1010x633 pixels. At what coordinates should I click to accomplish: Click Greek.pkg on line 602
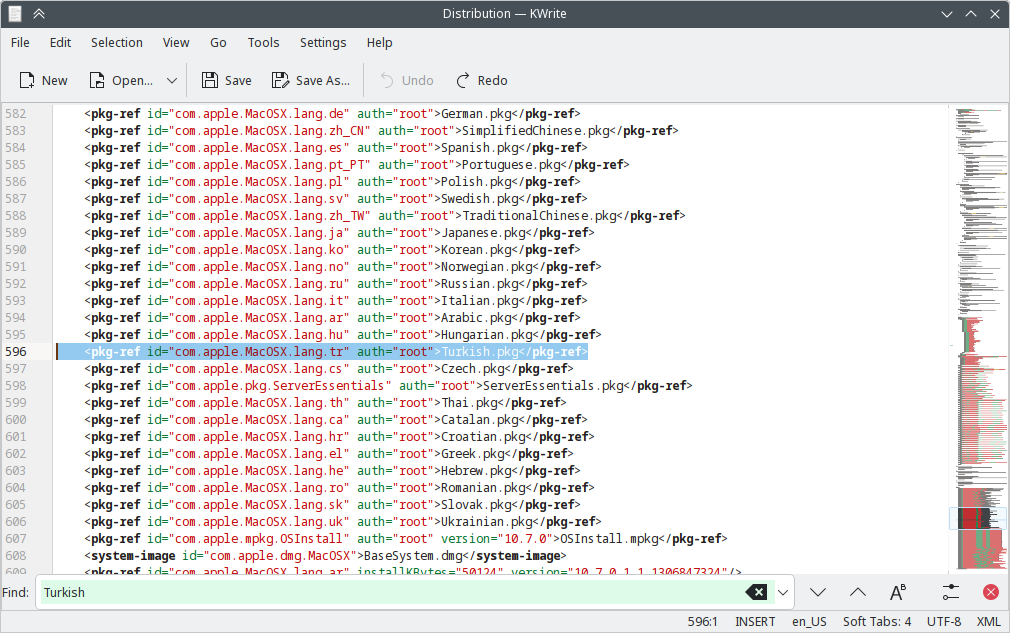tap(473, 454)
